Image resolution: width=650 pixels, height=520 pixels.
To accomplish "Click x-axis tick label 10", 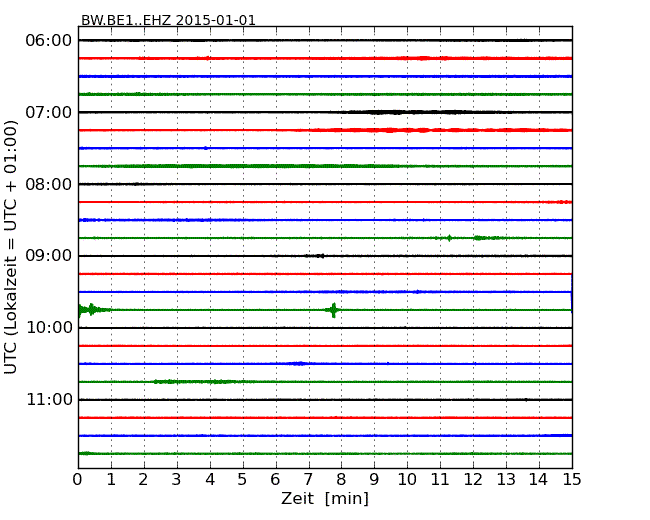I will [x=407, y=480].
